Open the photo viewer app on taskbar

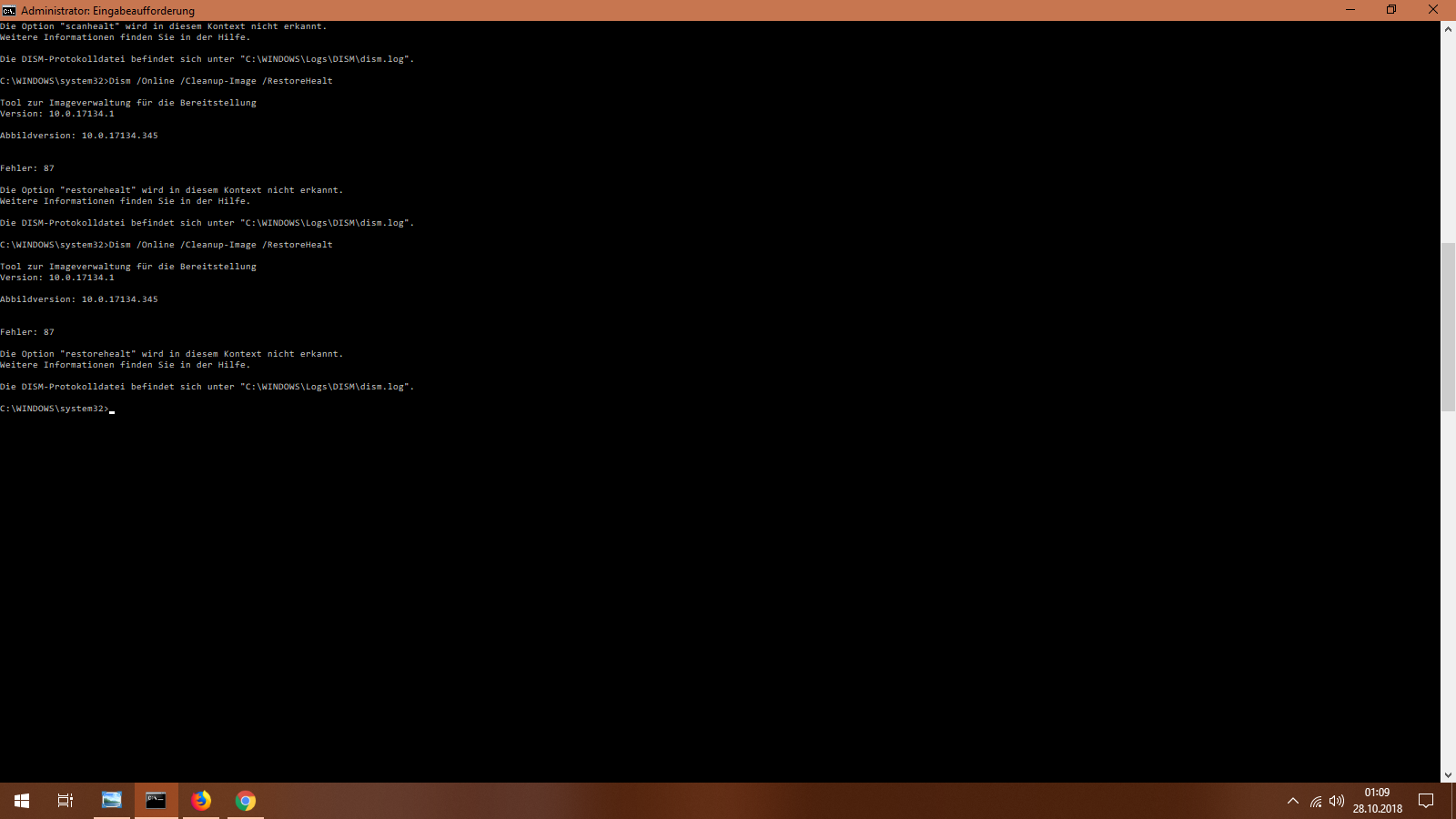pos(112,801)
